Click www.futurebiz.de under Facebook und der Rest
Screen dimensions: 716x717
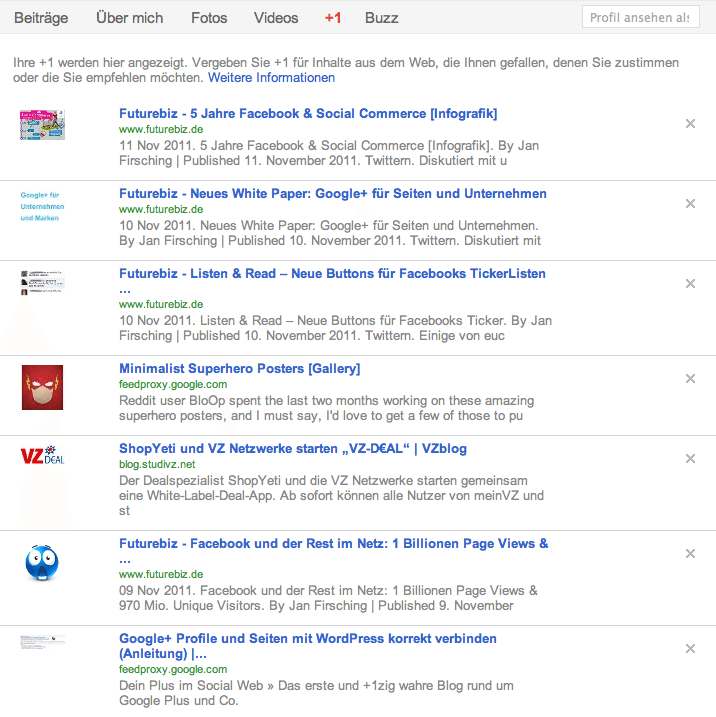[x=161, y=574]
